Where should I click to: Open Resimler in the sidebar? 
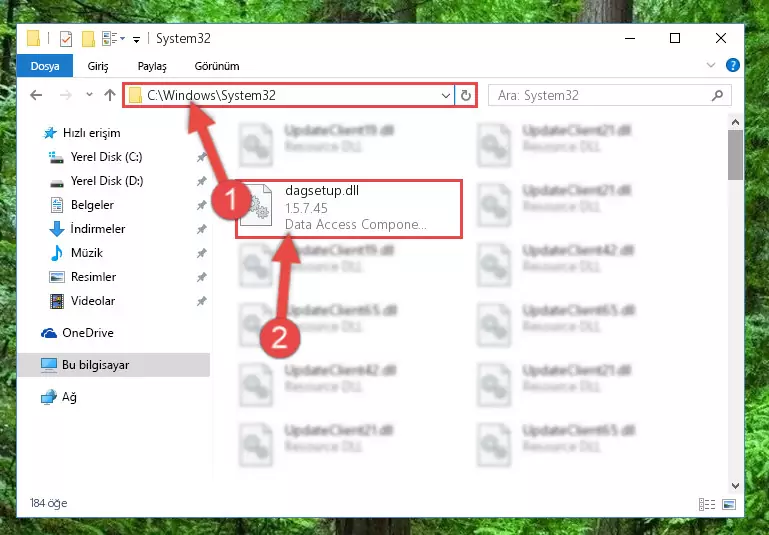point(93,277)
